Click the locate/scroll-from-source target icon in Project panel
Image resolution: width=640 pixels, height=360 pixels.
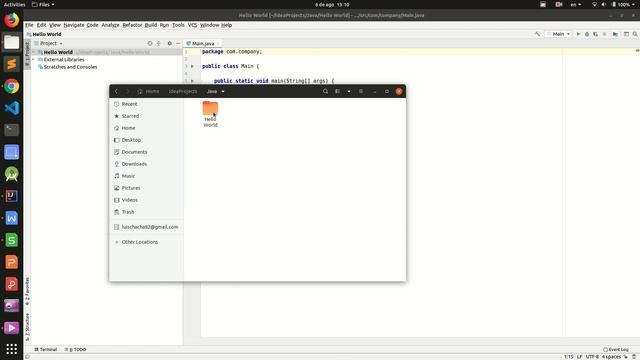point(150,43)
